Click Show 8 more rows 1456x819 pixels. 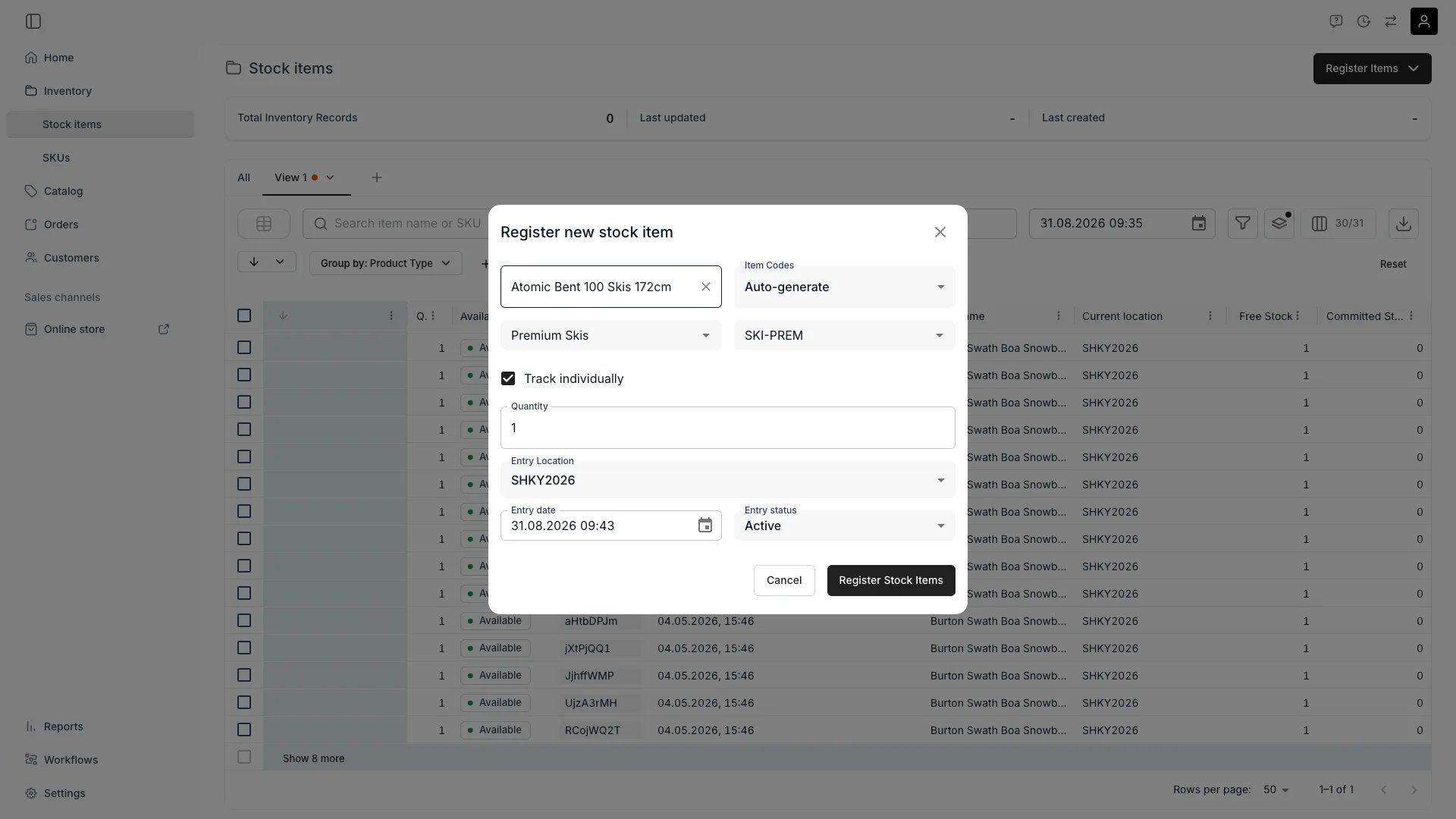pyautogui.click(x=313, y=758)
